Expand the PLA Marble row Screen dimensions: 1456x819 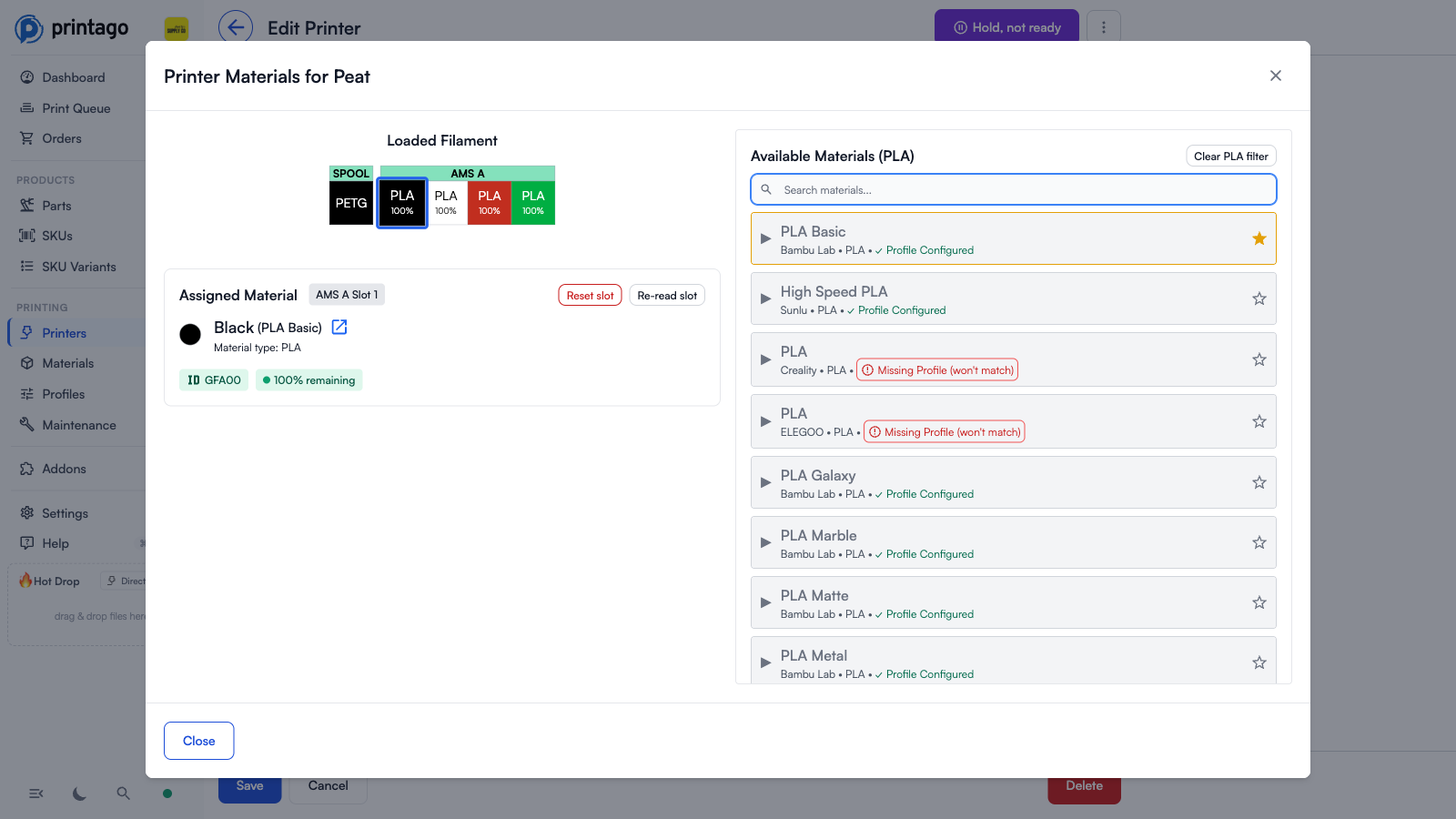[765, 542]
